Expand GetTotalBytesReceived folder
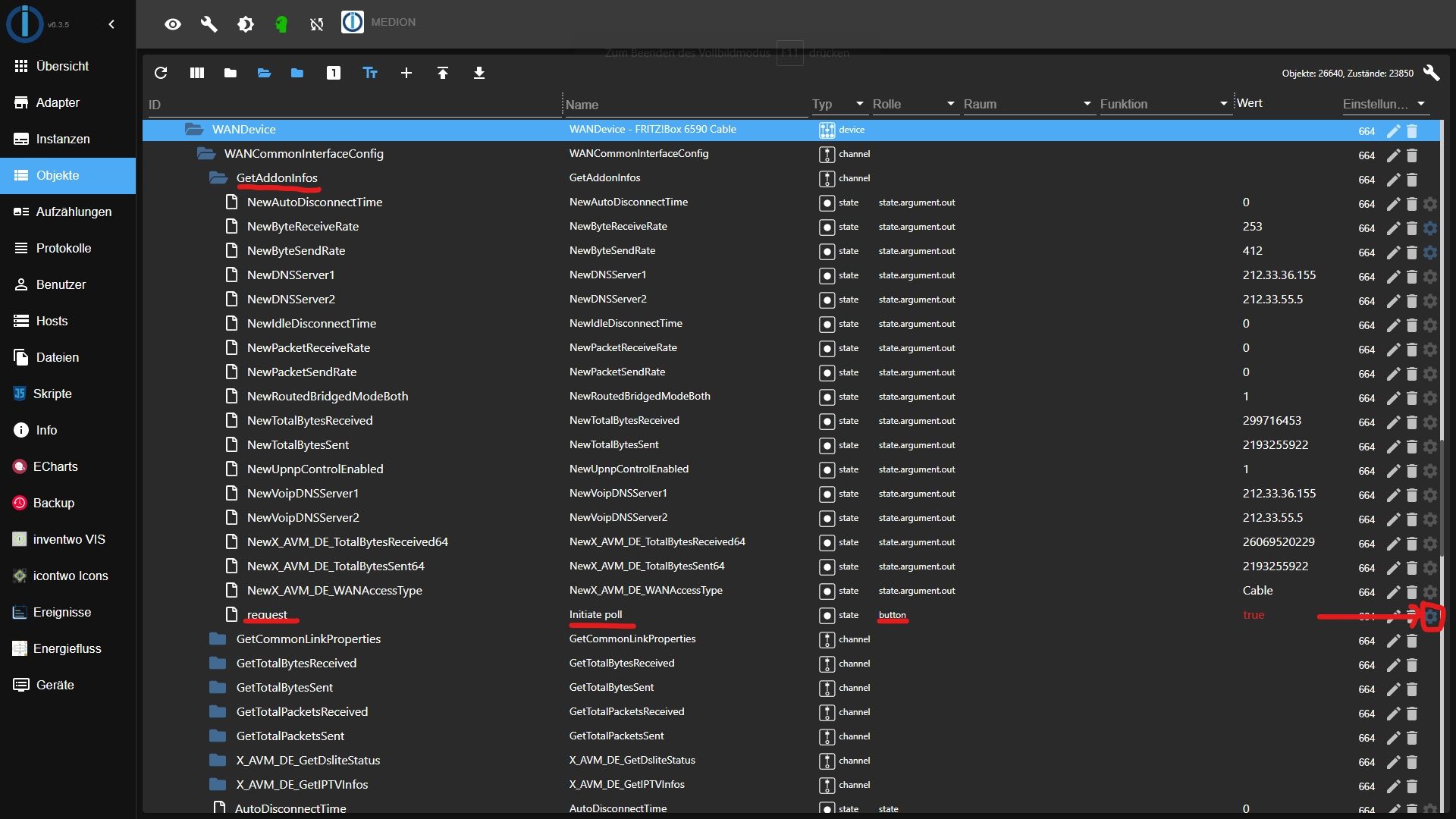The image size is (1456, 819). 218,663
